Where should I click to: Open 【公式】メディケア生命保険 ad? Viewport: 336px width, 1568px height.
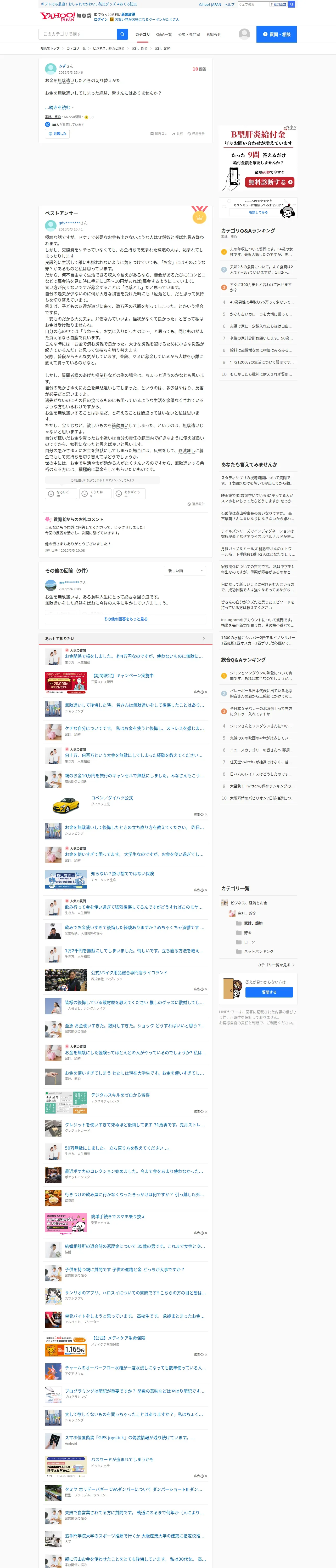pos(118,1338)
